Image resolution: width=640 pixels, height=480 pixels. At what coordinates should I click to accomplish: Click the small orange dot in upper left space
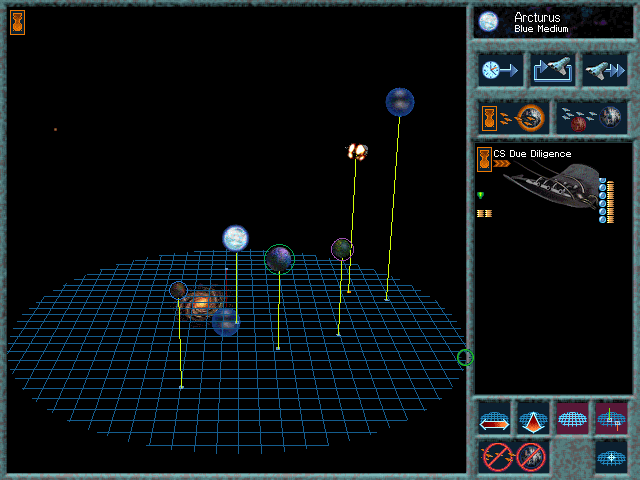[x=56, y=129]
